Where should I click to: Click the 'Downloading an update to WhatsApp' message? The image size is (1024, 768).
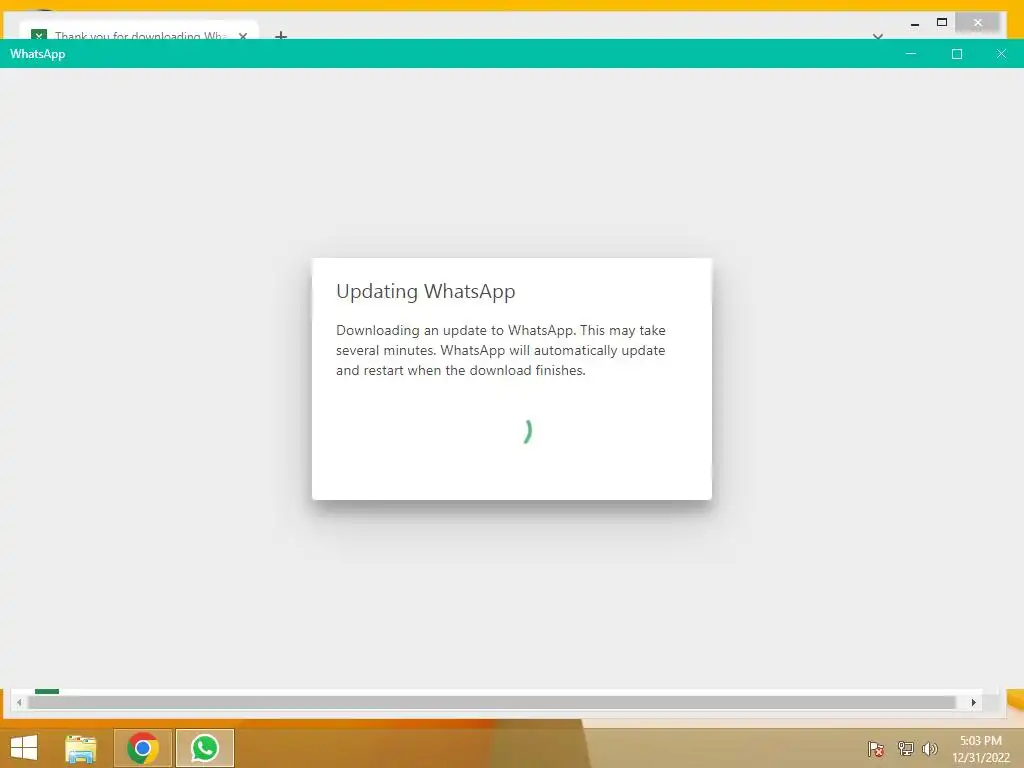[501, 350]
